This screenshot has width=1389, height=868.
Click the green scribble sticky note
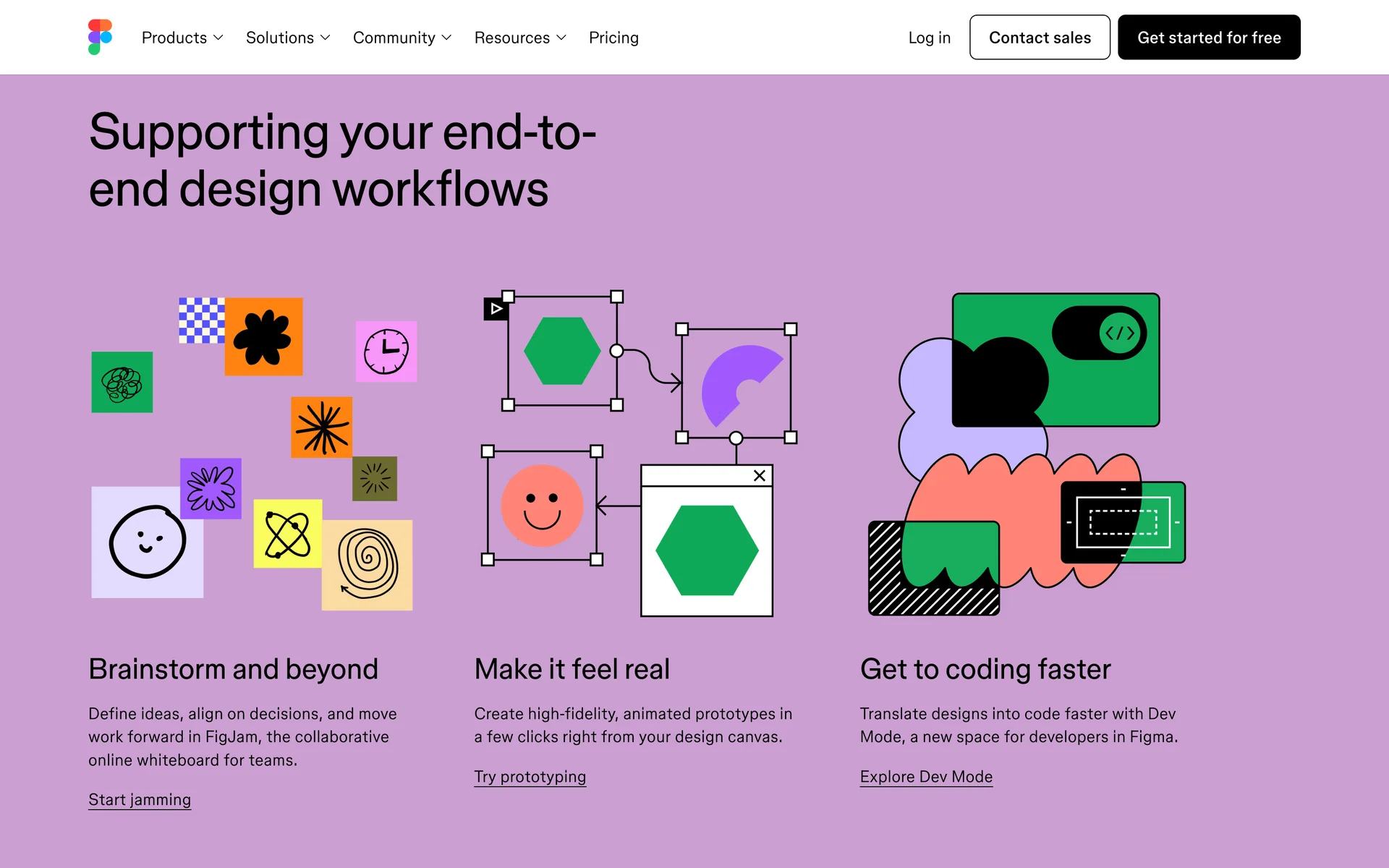click(x=122, y=383)
